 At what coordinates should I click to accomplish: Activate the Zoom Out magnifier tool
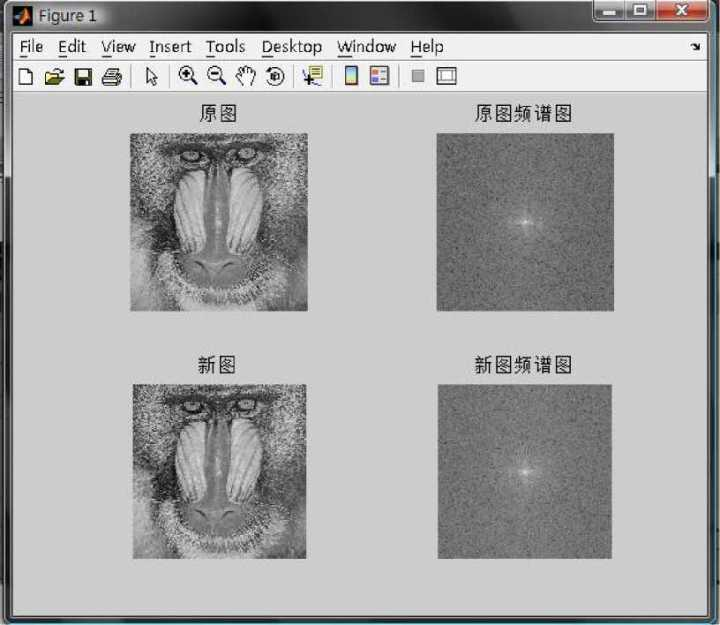216,76
